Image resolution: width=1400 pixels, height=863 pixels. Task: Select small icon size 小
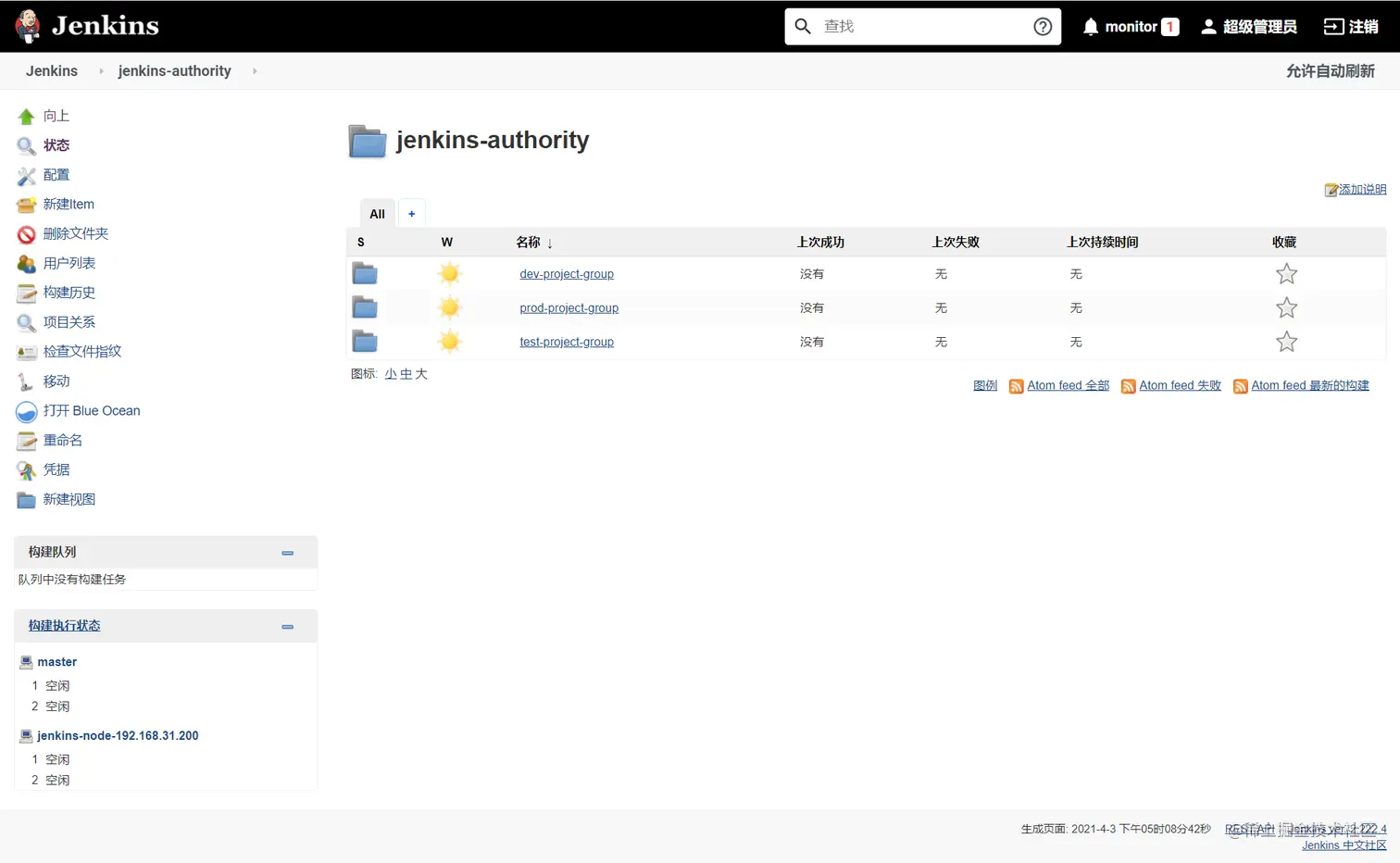pos(391,374)
